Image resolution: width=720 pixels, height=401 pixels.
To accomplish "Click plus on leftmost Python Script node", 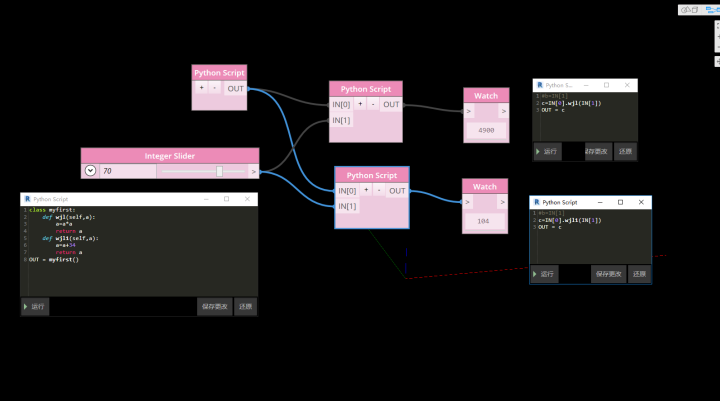I will click(201, 88).
